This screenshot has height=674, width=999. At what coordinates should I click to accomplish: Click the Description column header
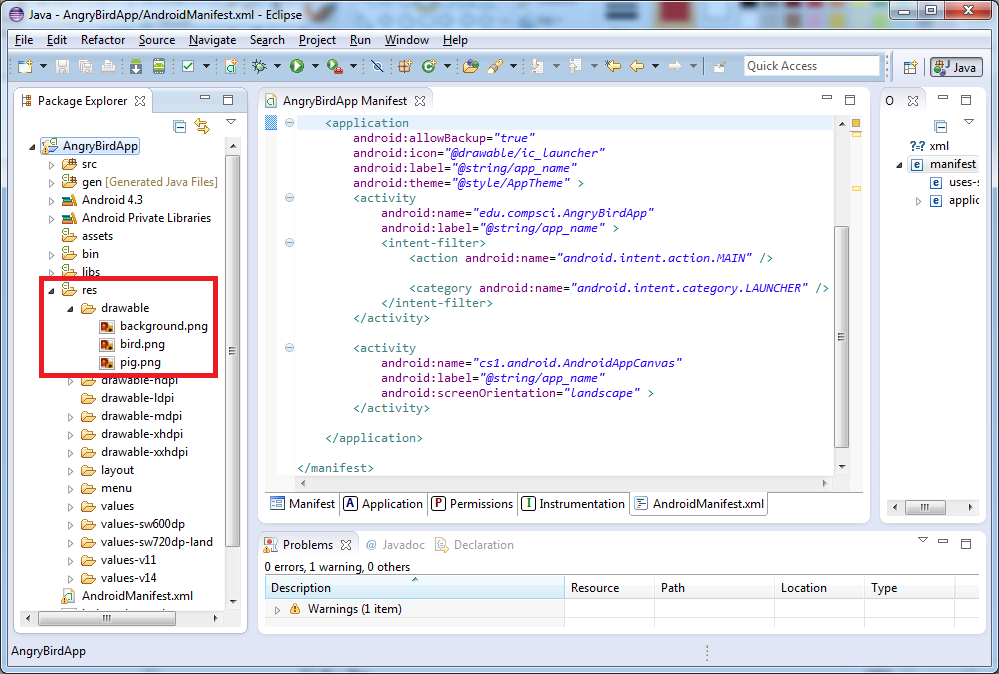point(300,588)
